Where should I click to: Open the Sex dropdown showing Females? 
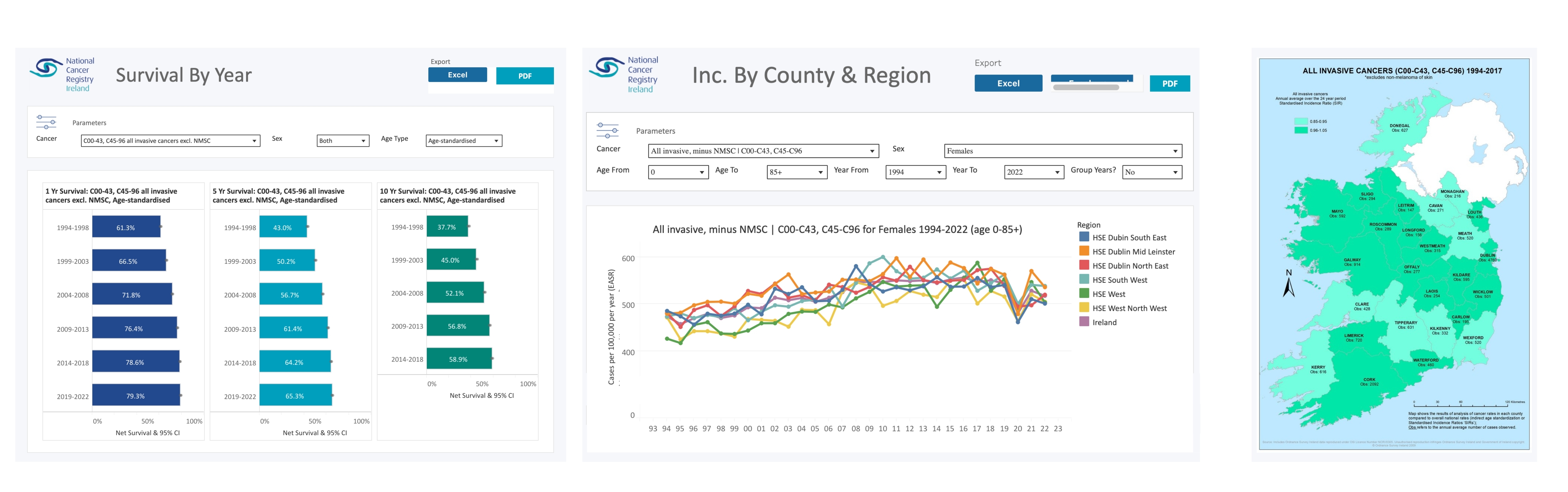point(1063,151)
